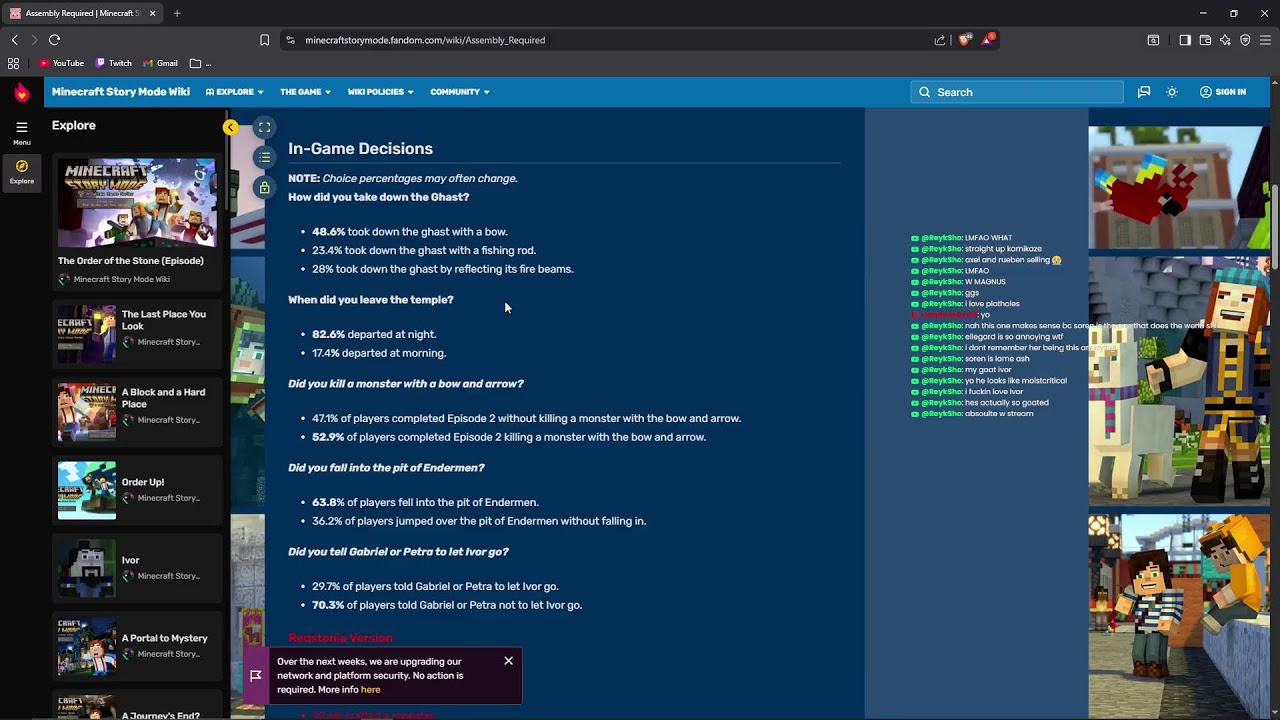This screenshot has height=720, width=1280.
Task: Bookmark this page with the bookmark icon
Action: click(264, 40)
